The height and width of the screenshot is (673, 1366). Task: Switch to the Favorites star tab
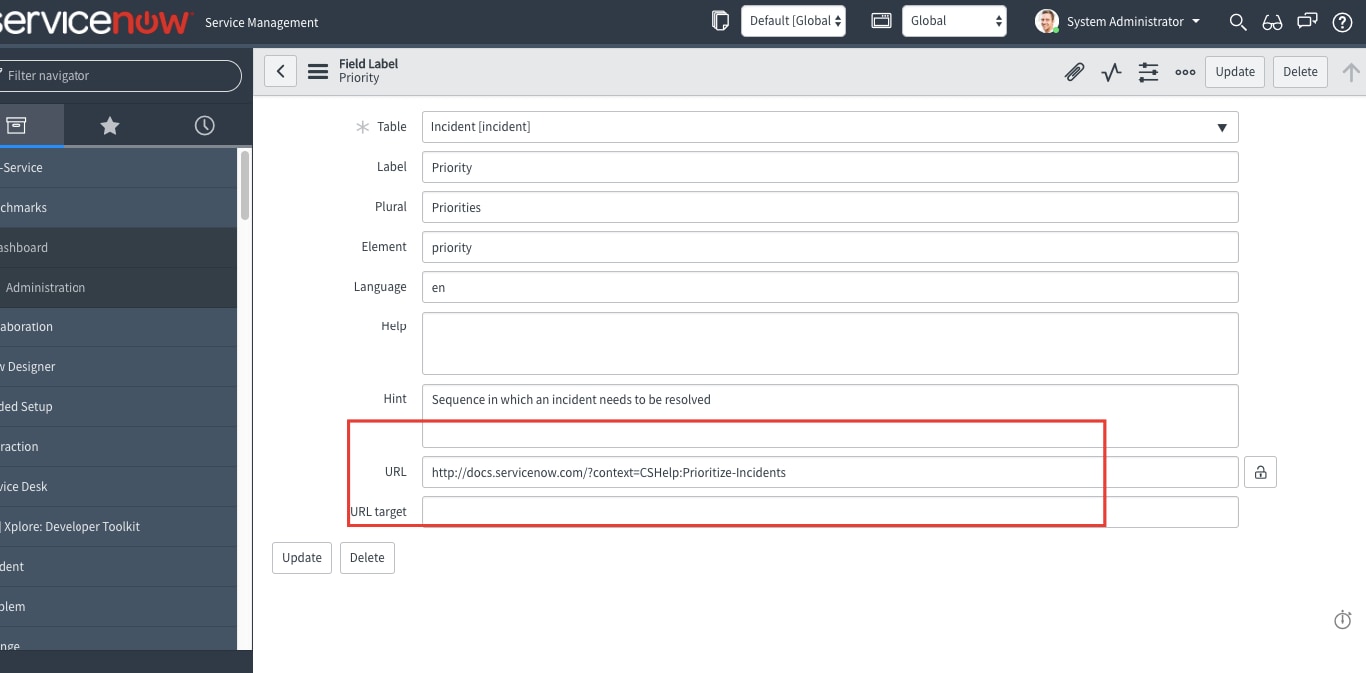pyautogui.click(x=109, y=125)
